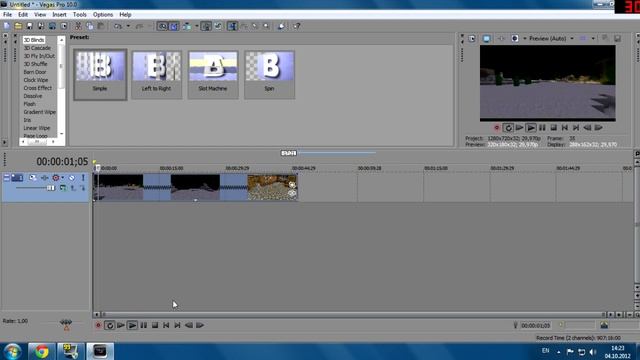Click Stop in the preview window controls
The width and height of the screenshot is (640, 360).
click(x=553, y=128)
